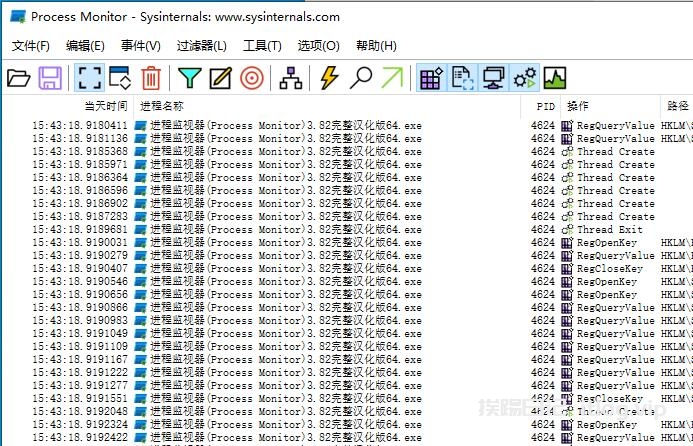693x446 pixels.
Task: Open highlight settings with the pencil icon
Action: point(221,78)
